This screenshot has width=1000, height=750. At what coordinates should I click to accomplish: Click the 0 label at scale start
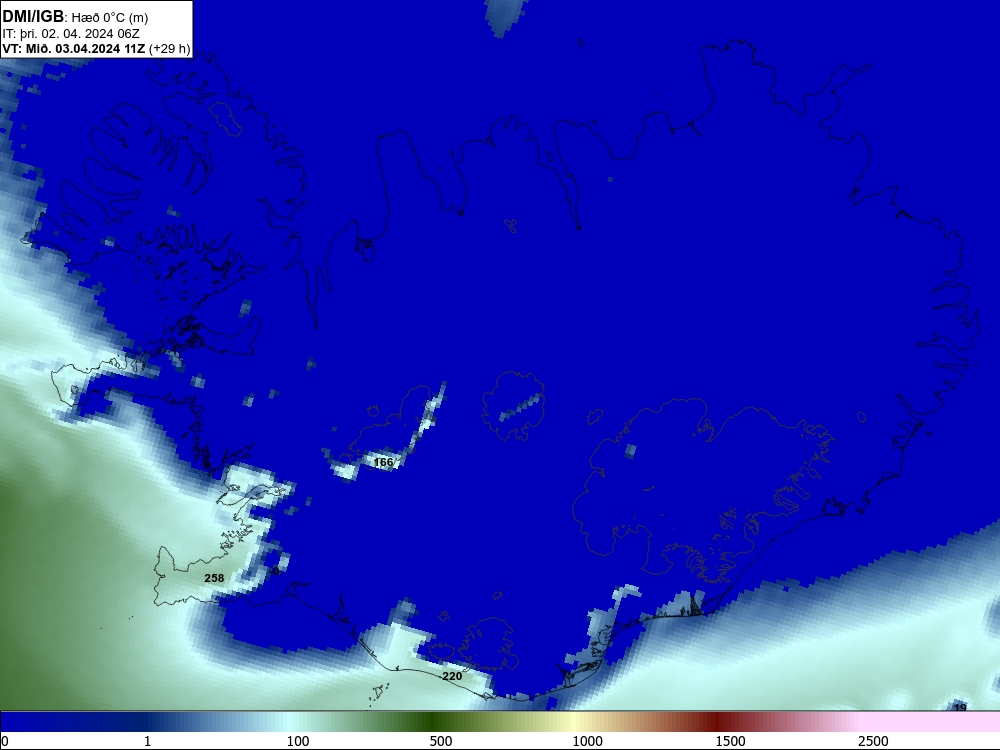(x=5, y=741)
